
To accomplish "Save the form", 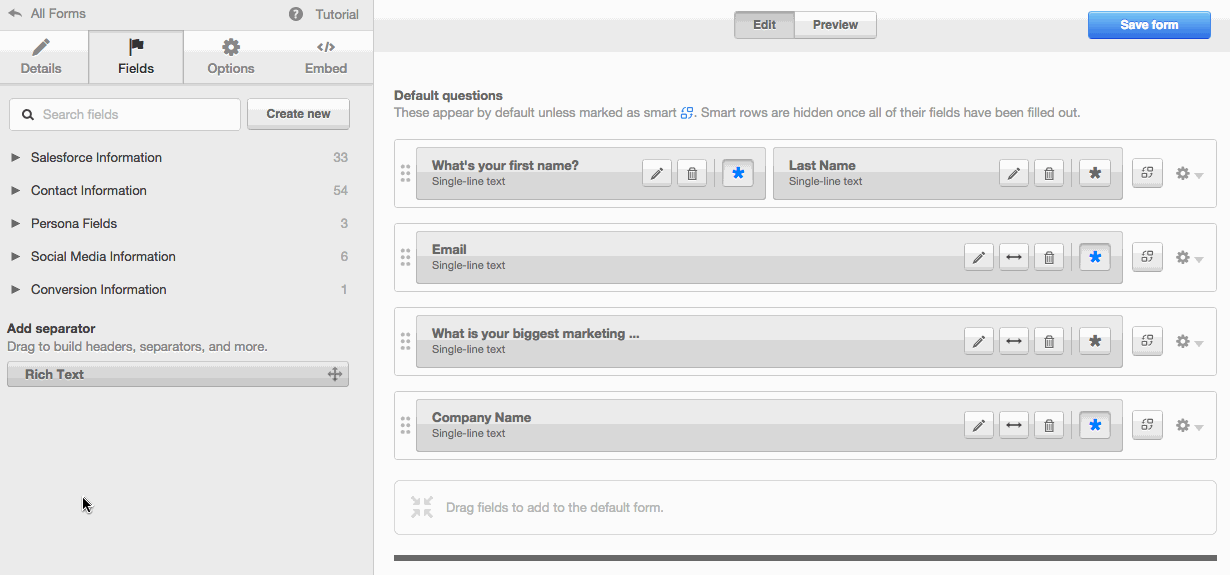I will tap(1149, 25).
